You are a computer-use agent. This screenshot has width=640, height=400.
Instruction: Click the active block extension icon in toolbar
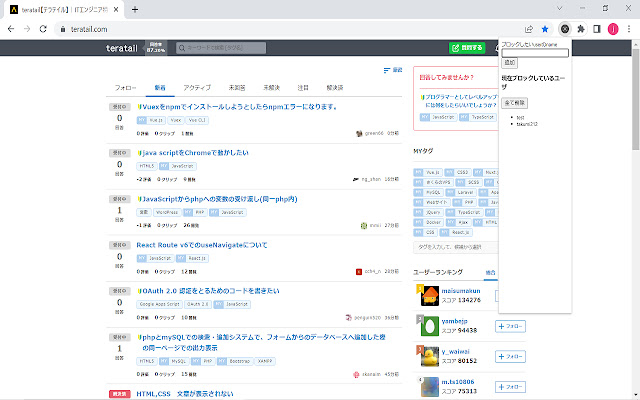(x=565, y=29)
